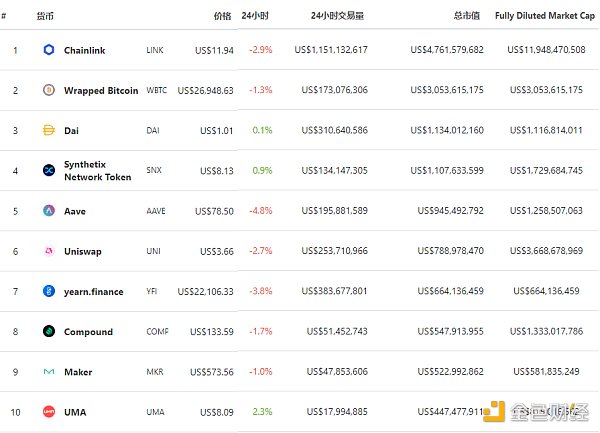The height and width of the screenshot is (433, 600).
Task: Click the 2.3% UMA 24h change
Action: click(x=262, y=412)
